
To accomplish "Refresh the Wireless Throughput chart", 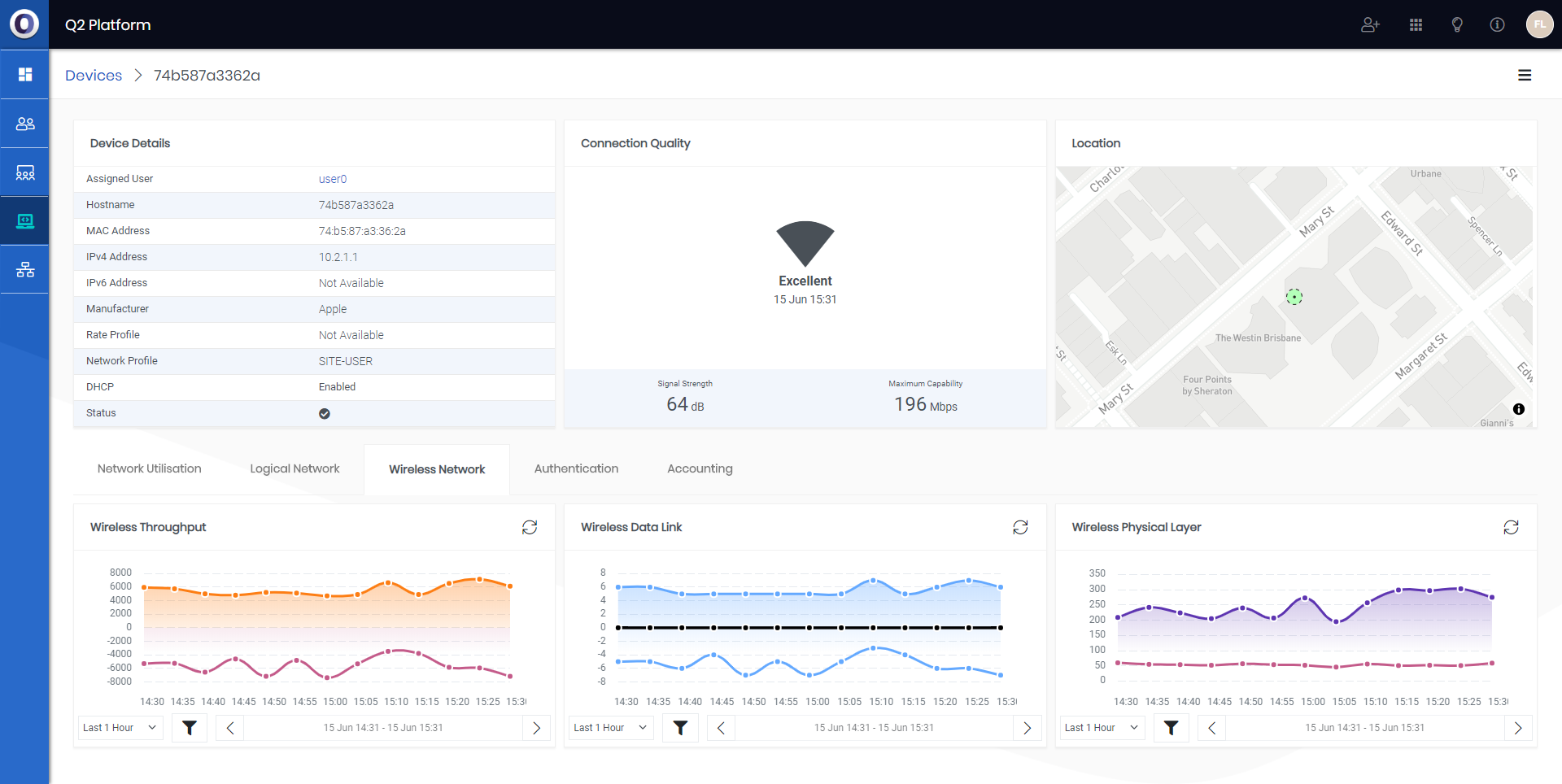I will [x=530, y=527].
